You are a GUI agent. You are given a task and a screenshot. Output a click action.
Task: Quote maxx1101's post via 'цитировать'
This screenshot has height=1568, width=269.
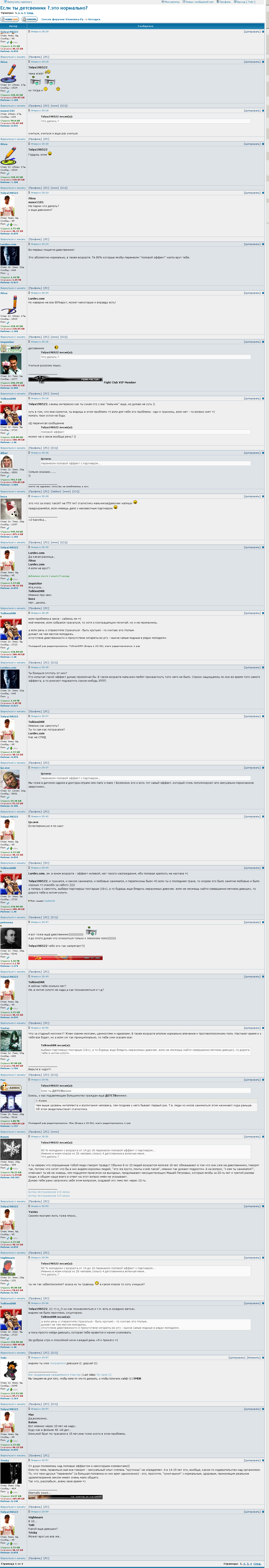coord(252,111)
